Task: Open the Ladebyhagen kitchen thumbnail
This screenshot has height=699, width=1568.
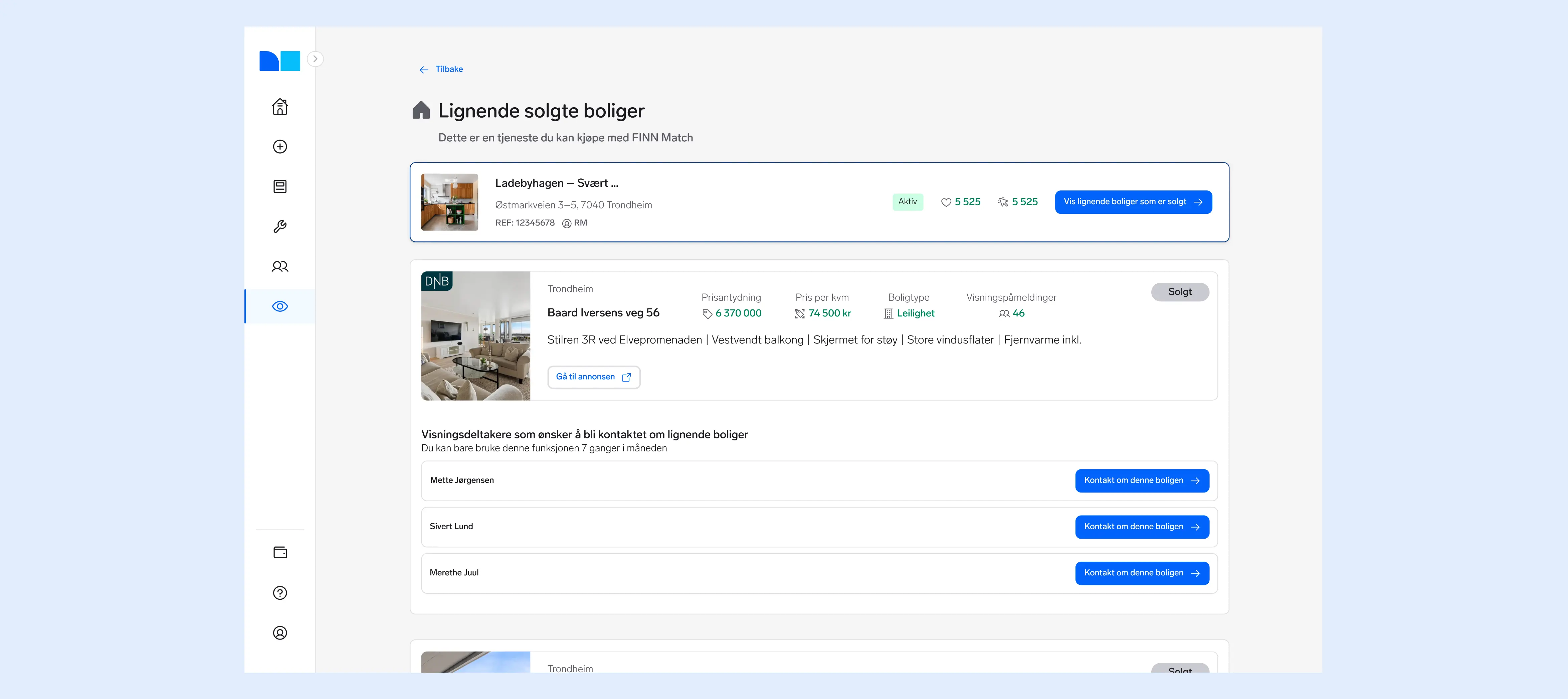Action: 450,202
